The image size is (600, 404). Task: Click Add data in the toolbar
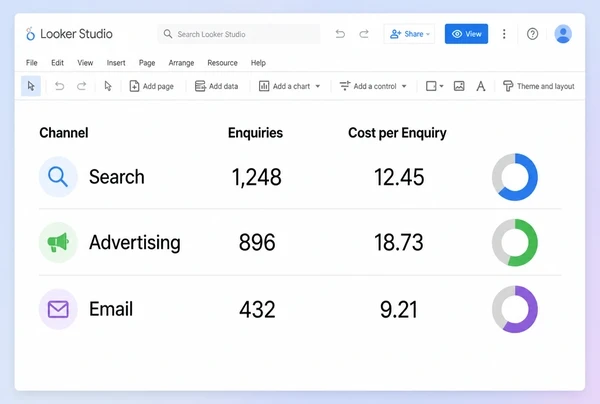point(216,86)
